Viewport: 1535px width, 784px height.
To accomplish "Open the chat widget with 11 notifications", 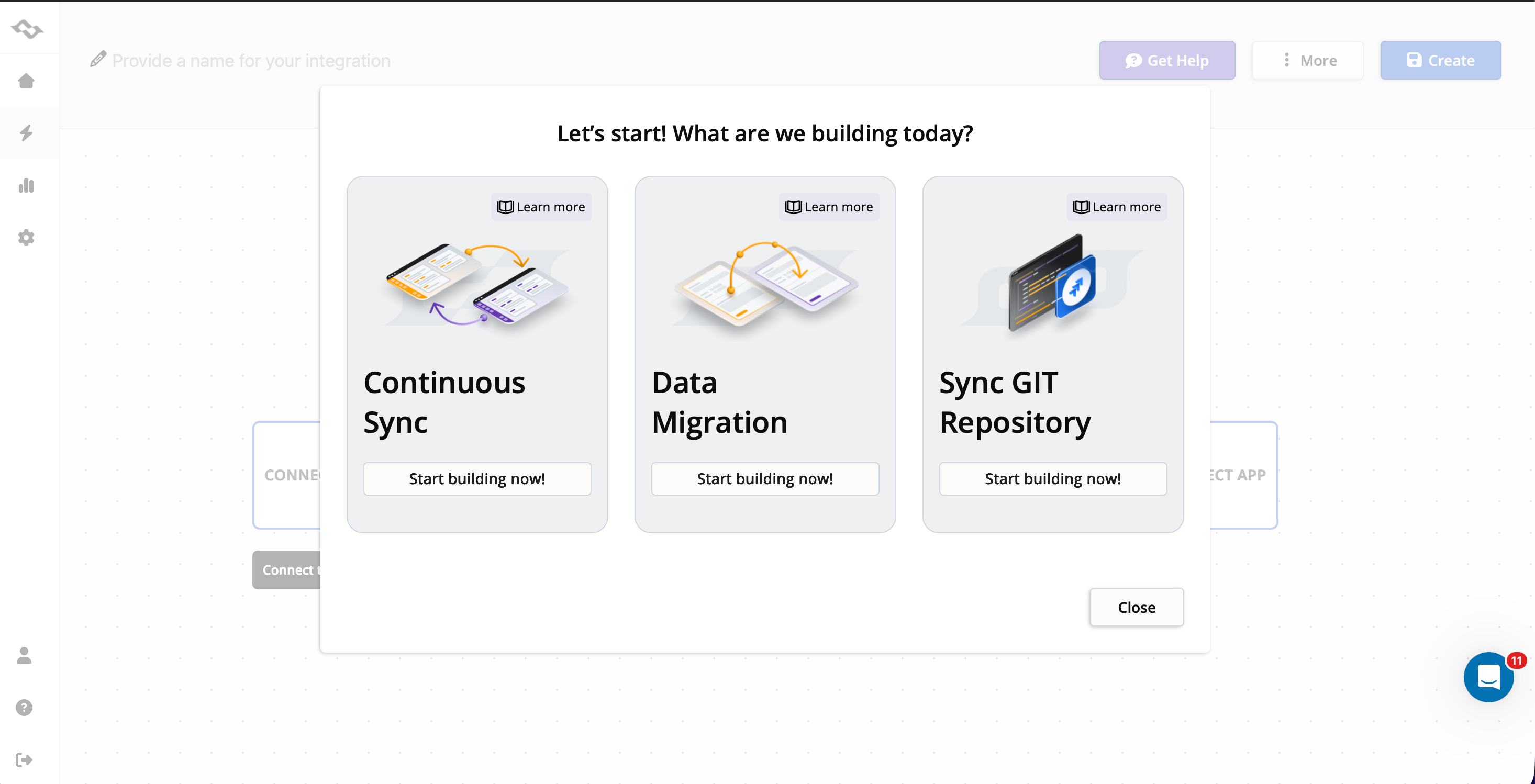I will point(1488,677).
